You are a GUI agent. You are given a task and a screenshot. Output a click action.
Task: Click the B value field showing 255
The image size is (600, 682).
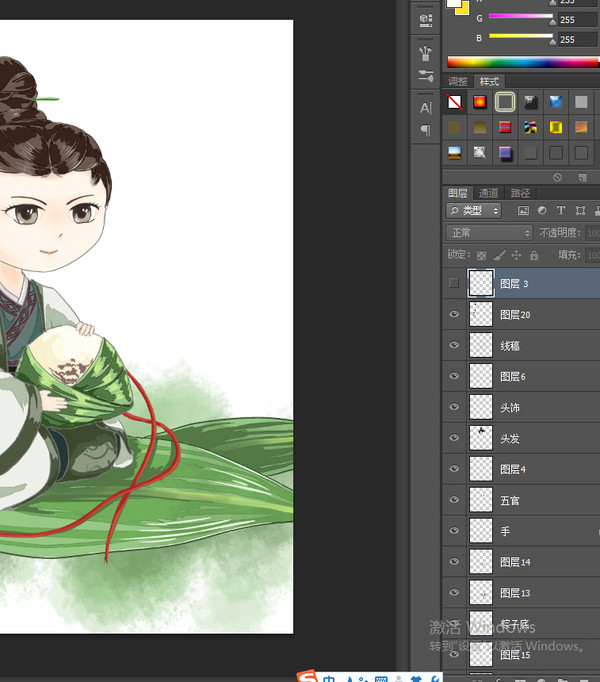point(577,40)
